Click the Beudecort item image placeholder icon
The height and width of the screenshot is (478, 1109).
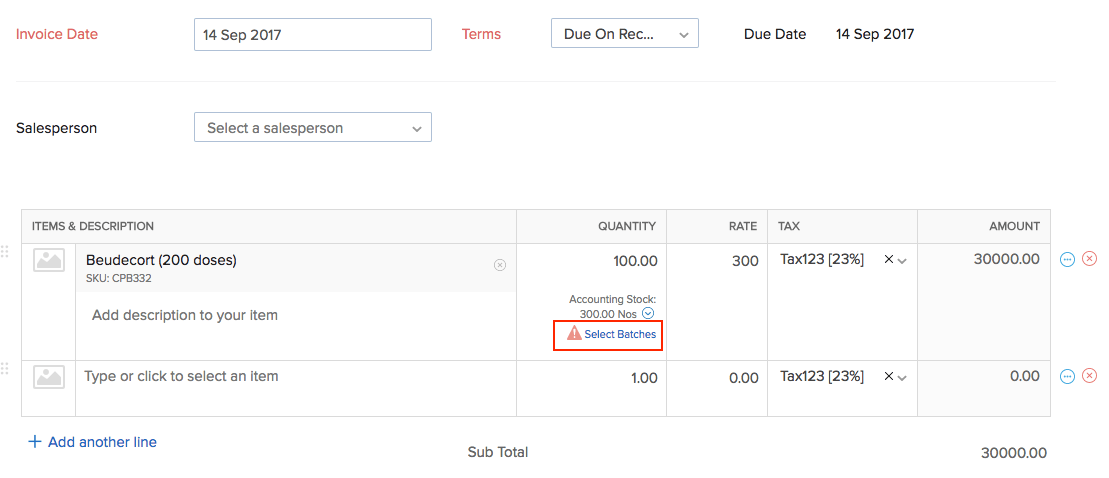pos(49,261)
